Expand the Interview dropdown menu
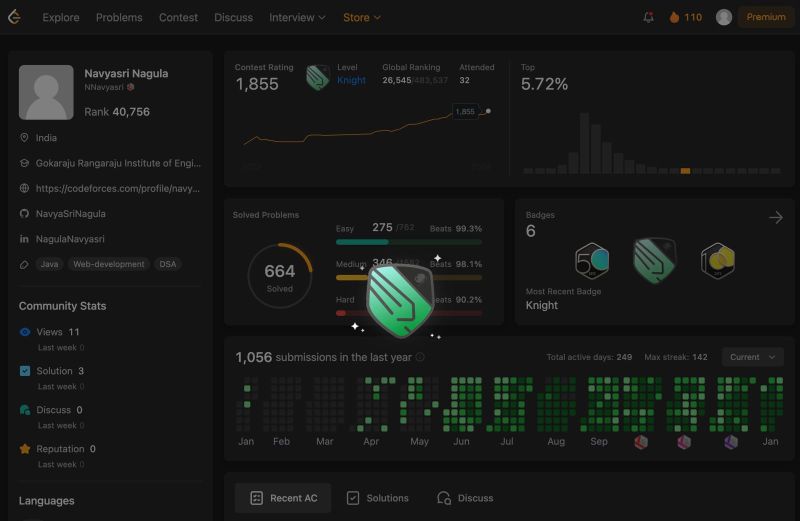Image resolution: width=800 pixels, height=521 pixels. click(297, 17)
